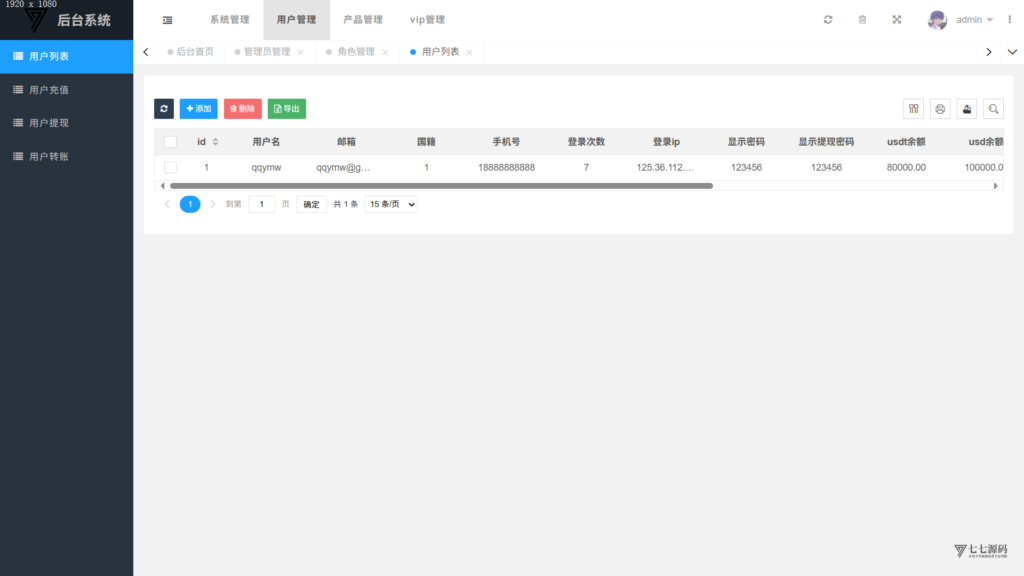
Task: Click the 手机号 column header
Action: [506, 142]
